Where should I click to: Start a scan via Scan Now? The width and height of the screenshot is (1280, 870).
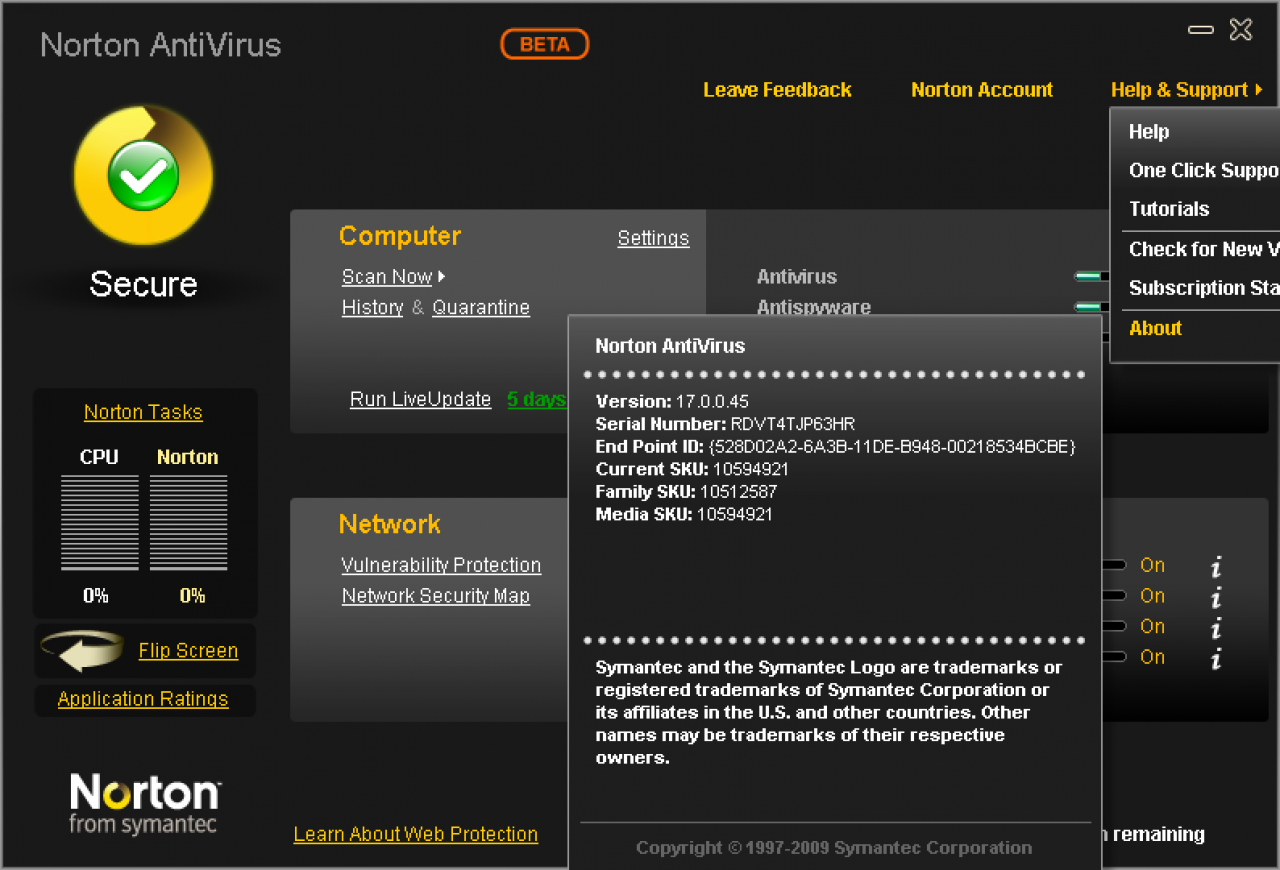click(387, 277)
